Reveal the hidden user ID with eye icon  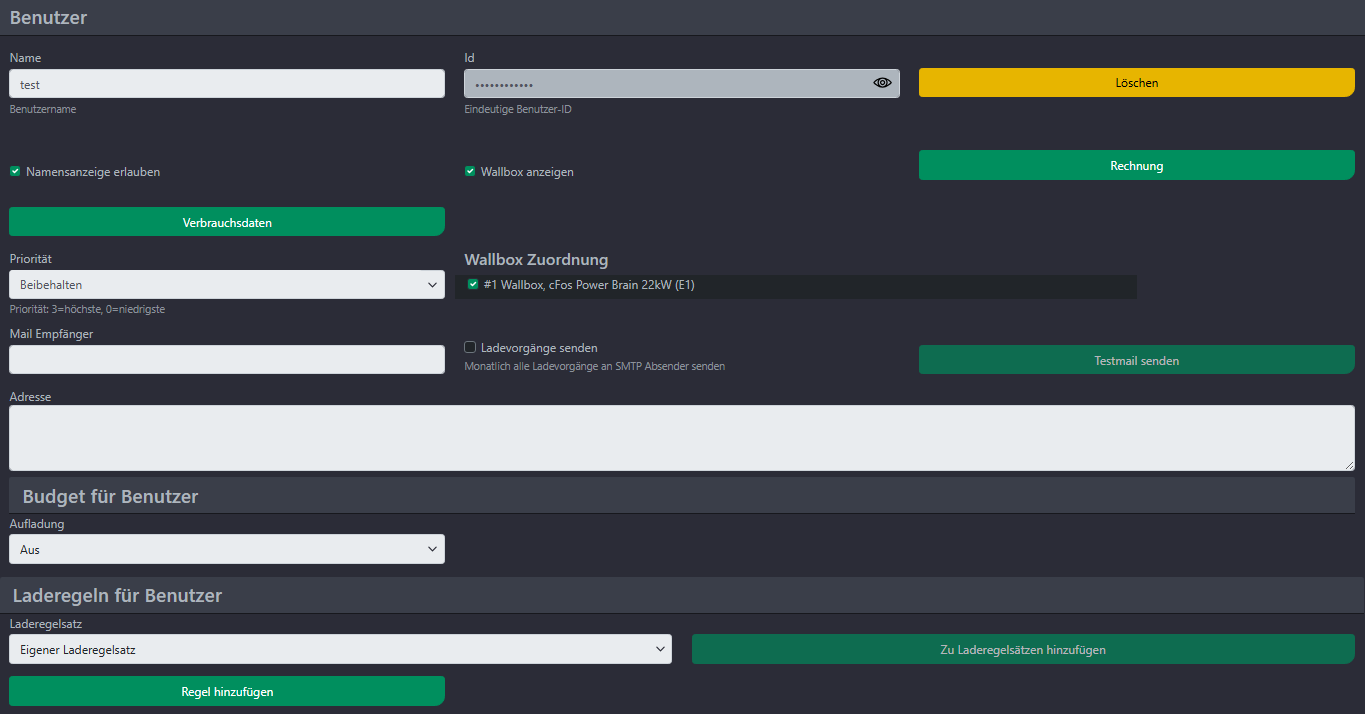(881, 83)
